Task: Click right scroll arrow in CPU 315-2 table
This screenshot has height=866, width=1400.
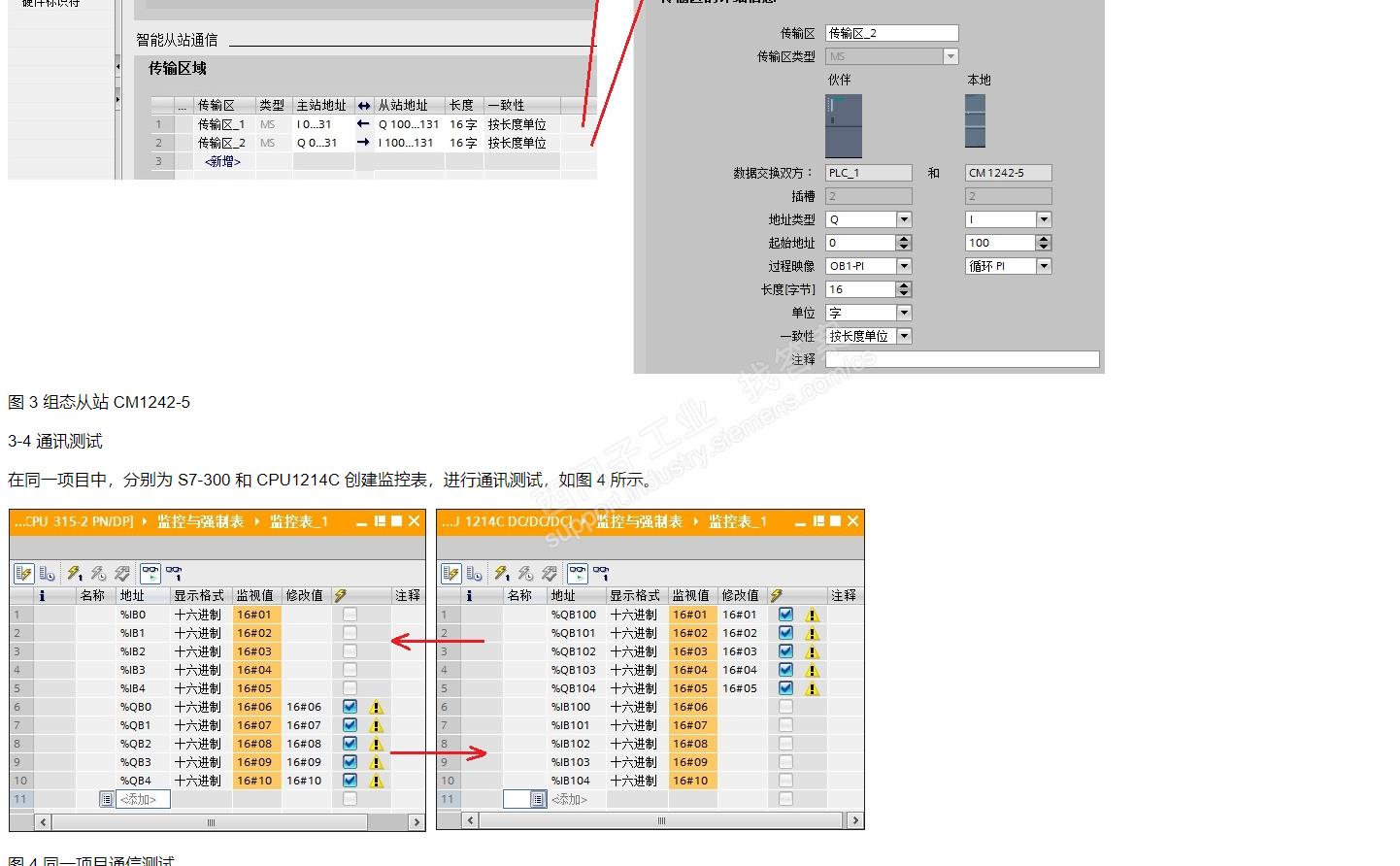Action: click(417, 822)
